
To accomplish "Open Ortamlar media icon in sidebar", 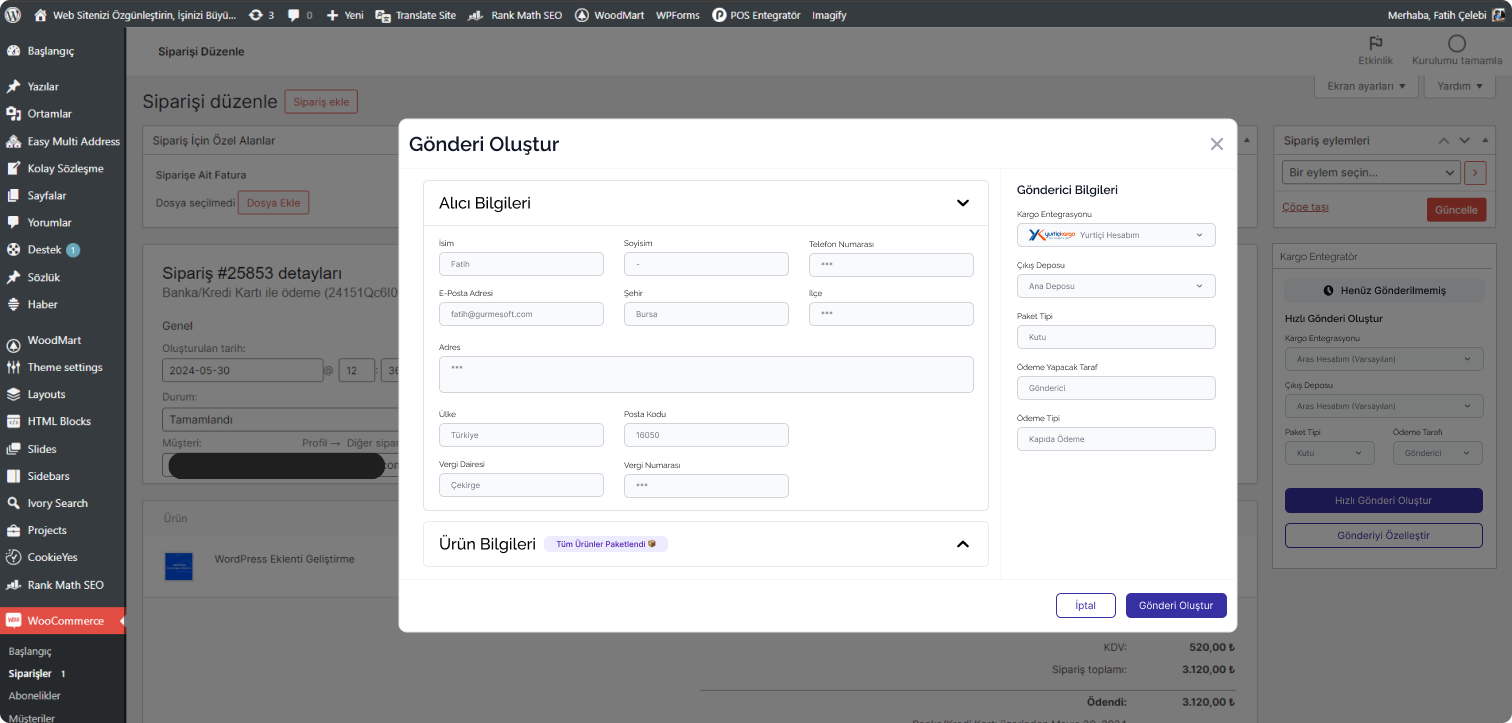I will click(14, 114).
